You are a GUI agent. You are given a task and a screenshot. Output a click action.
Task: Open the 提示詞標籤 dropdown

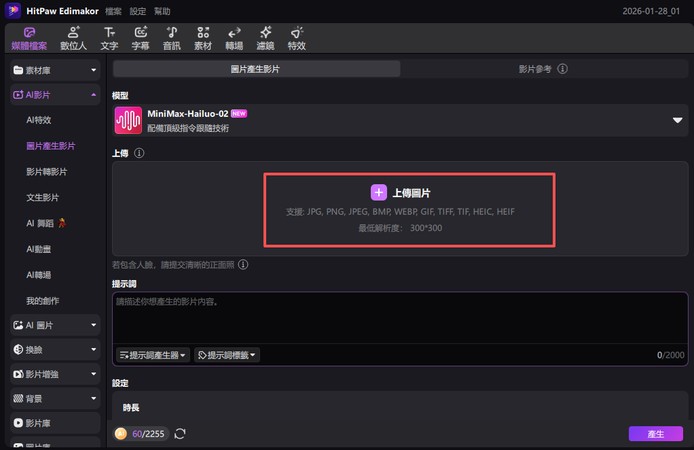tap(227, 355)
